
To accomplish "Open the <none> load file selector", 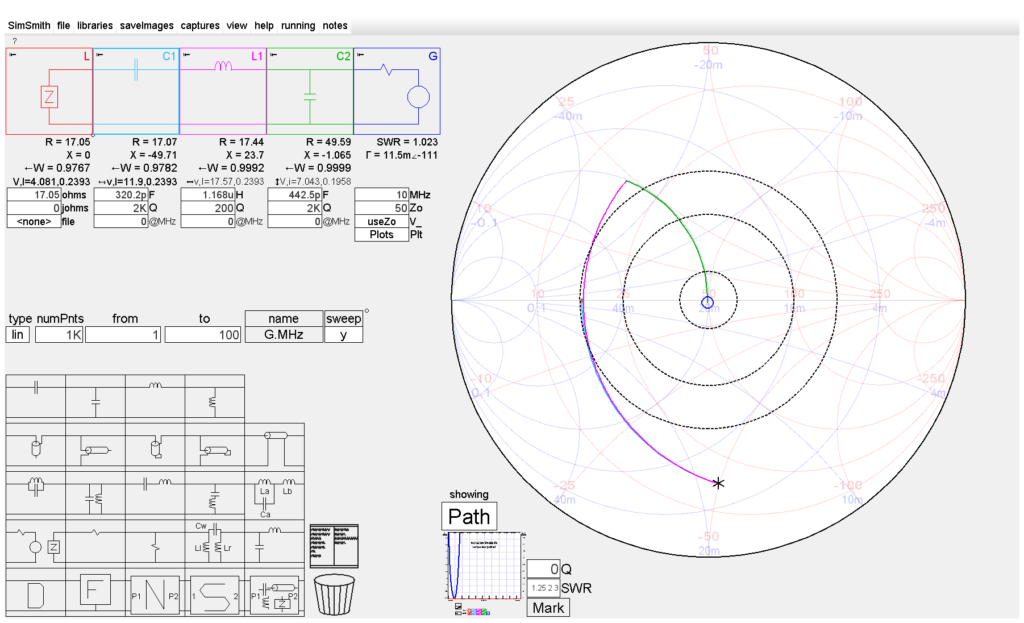I will tap(34, 221).
